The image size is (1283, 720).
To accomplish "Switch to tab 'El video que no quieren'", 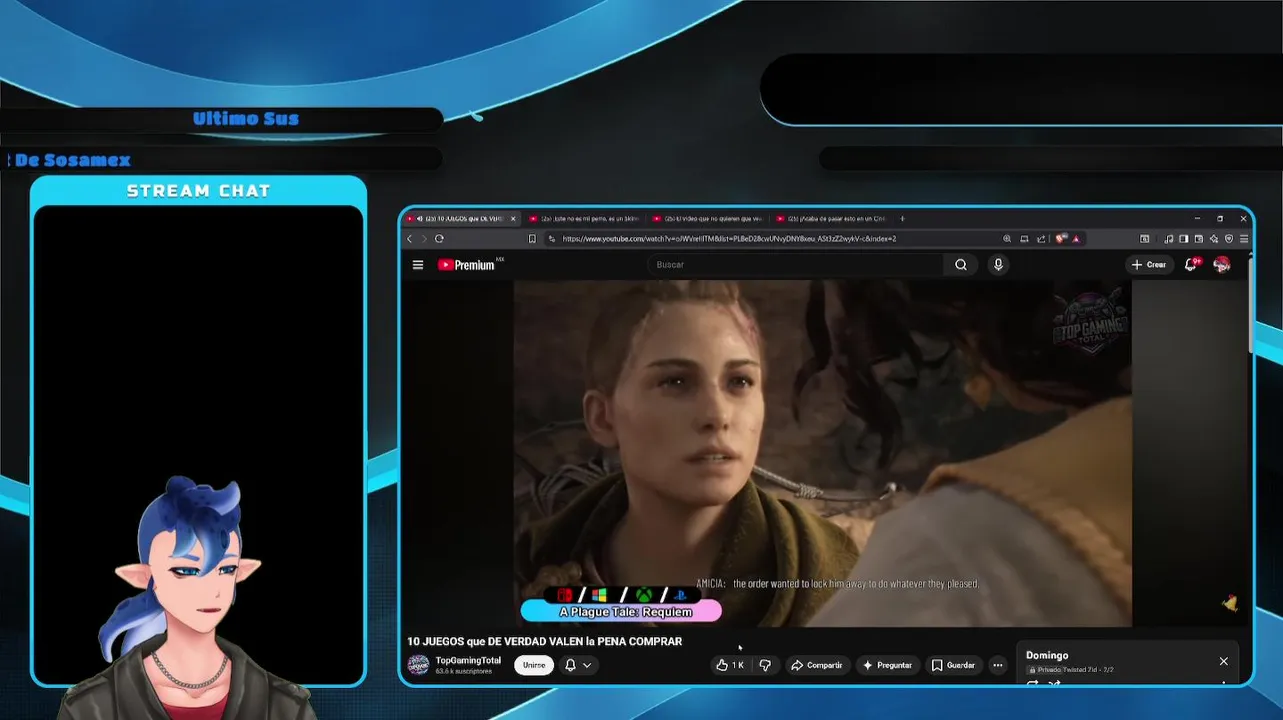I will (709, 219).
